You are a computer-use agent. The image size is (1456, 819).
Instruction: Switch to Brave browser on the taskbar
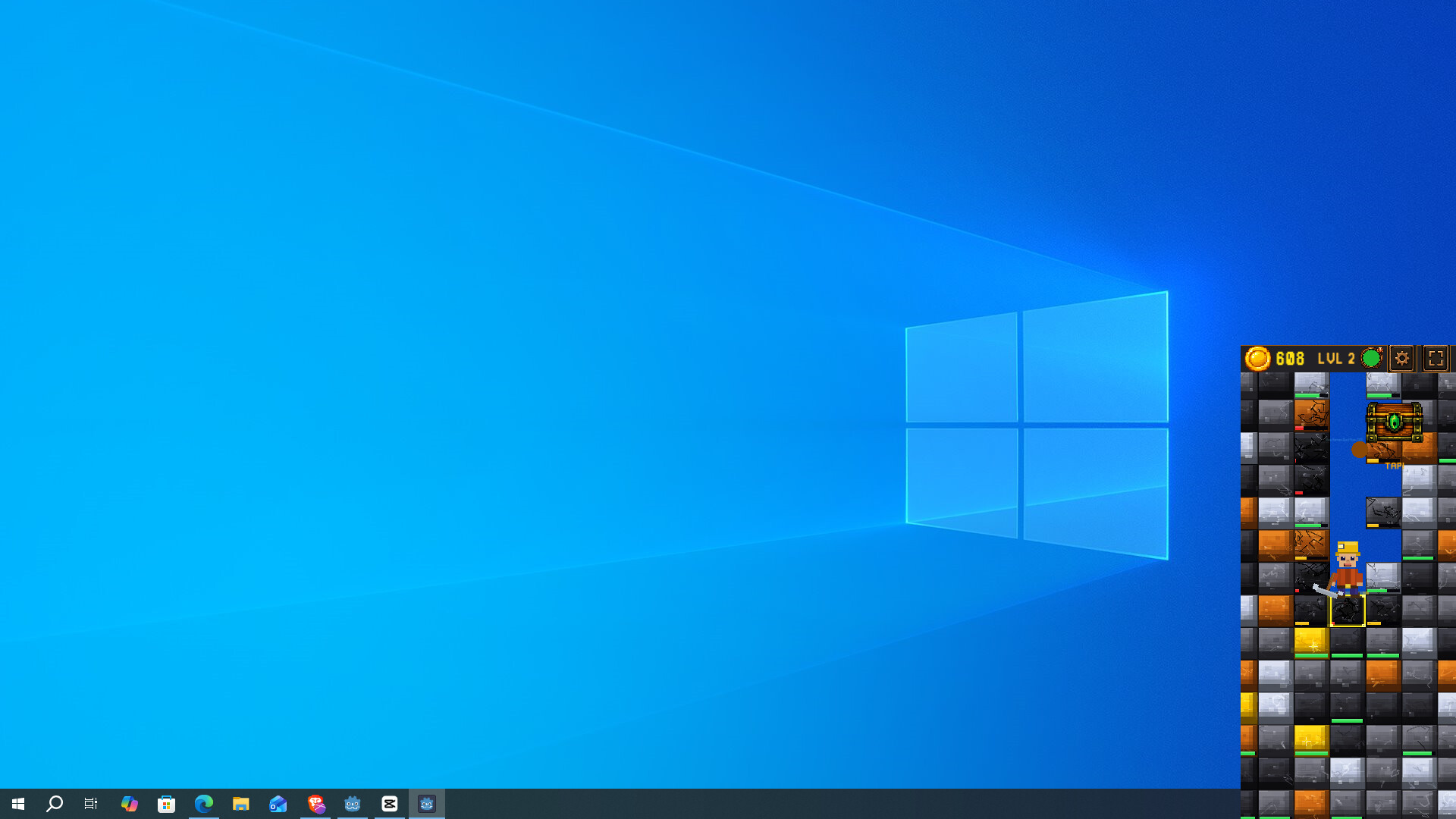(x=315, y=804)
